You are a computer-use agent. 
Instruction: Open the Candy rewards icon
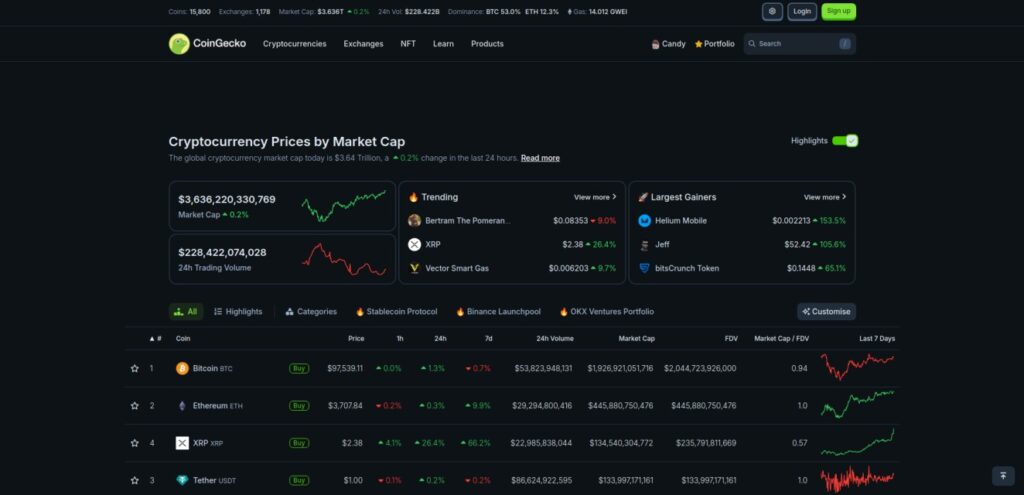pyautogui.click(x=656, y=44)
